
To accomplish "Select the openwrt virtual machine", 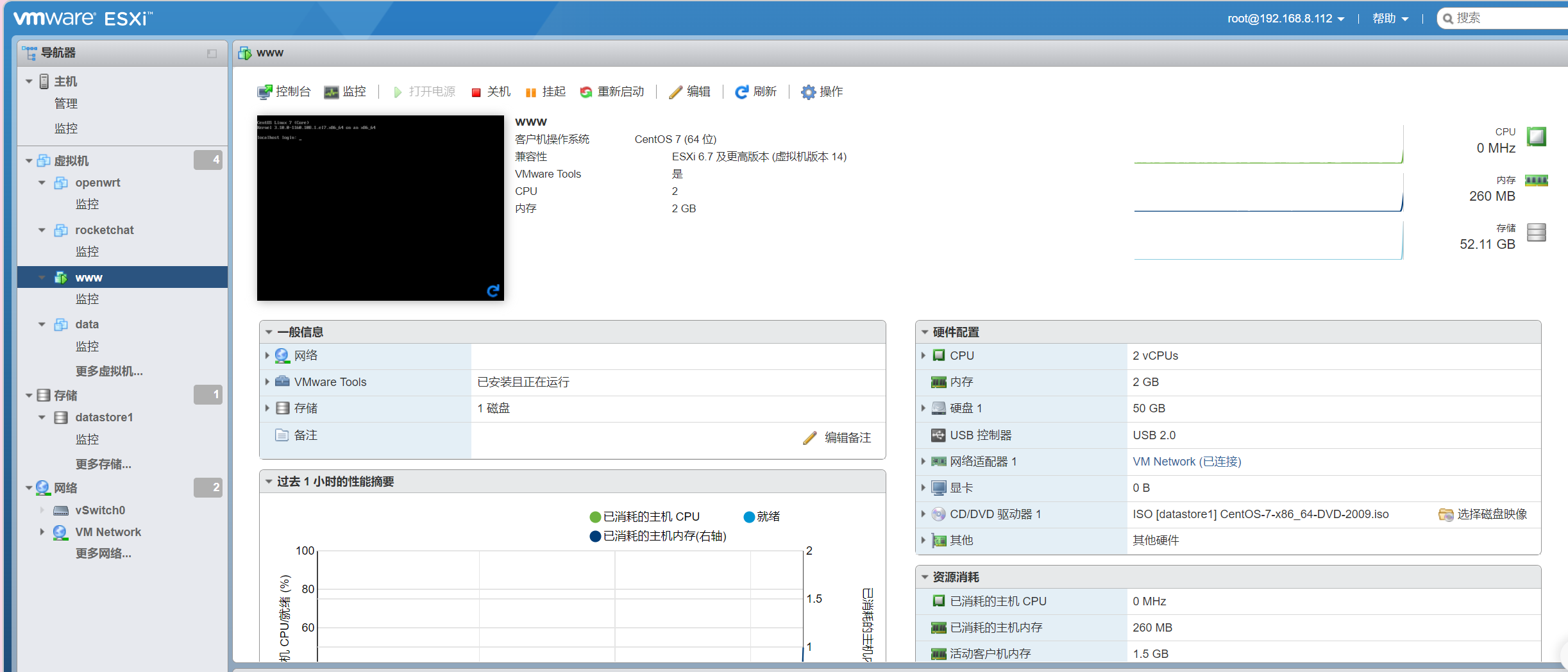I will coord(97,183).
